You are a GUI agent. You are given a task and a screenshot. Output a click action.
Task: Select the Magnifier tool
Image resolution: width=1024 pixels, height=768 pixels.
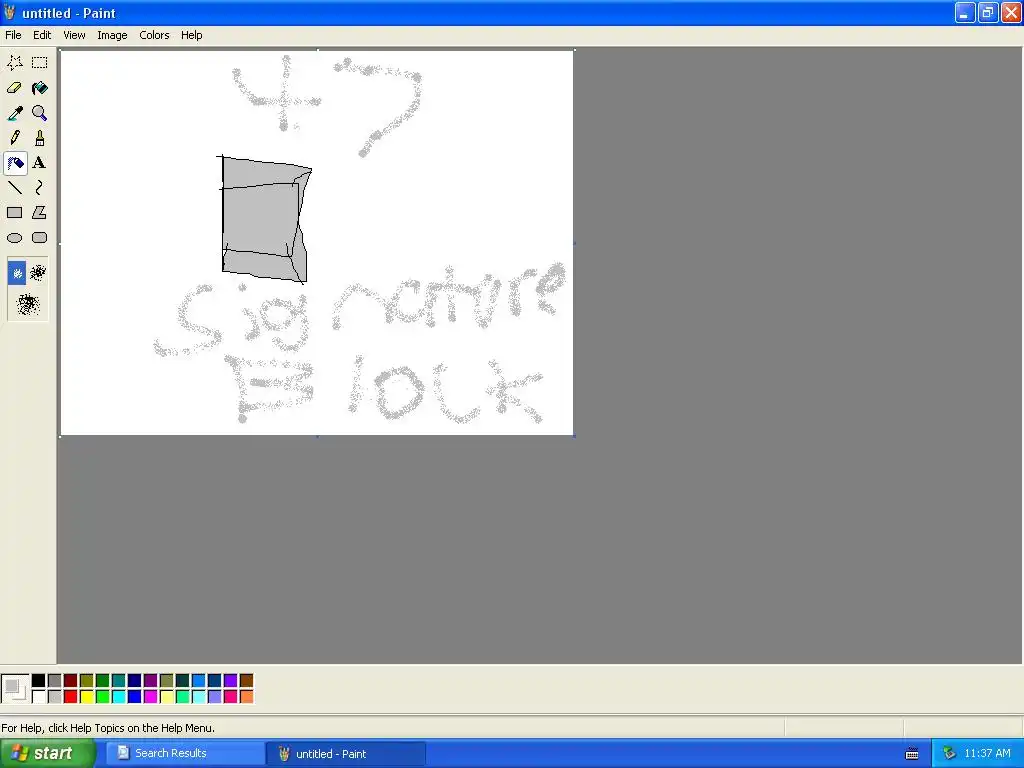[39, 113]
